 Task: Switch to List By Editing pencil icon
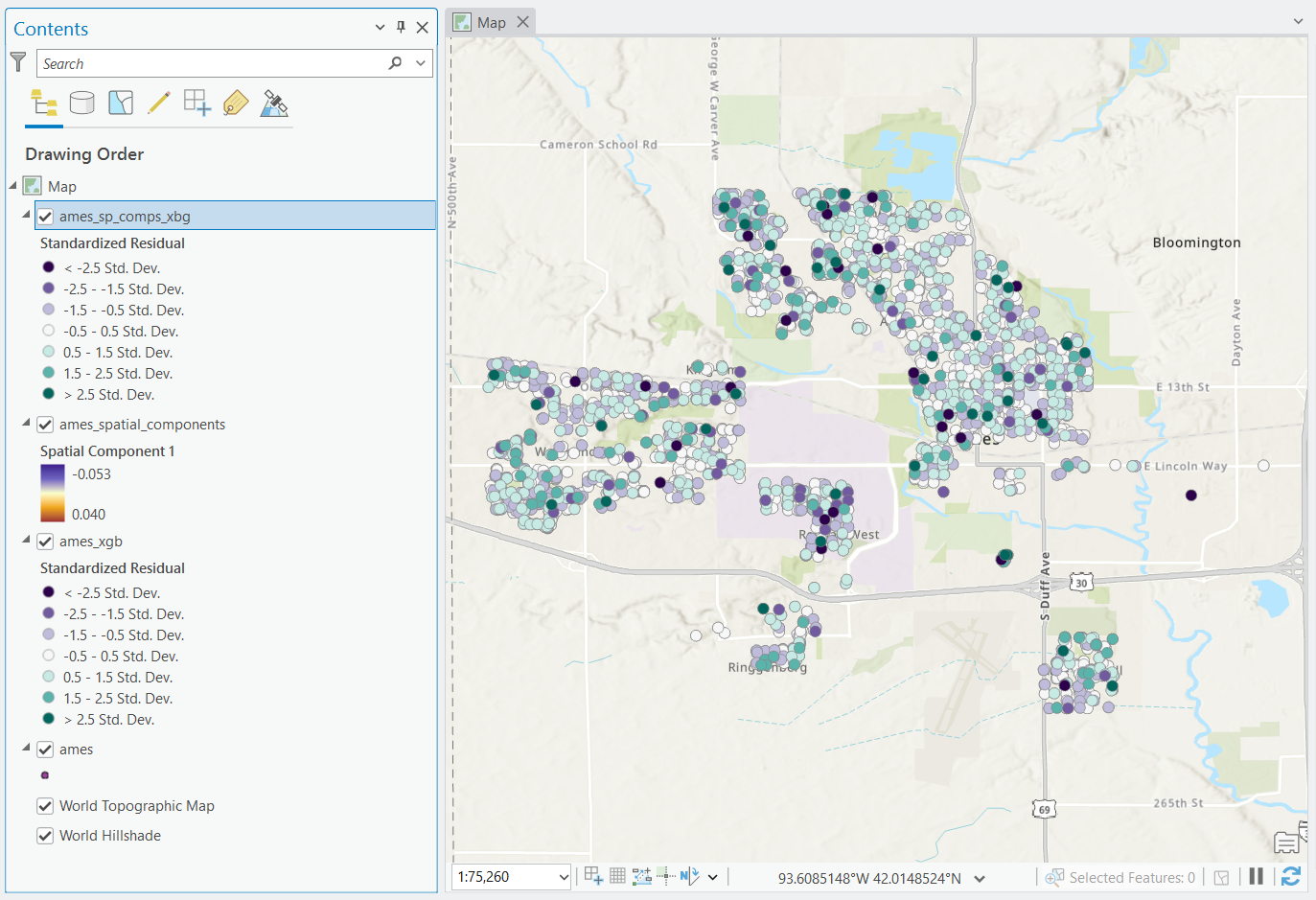click(159, 103)
